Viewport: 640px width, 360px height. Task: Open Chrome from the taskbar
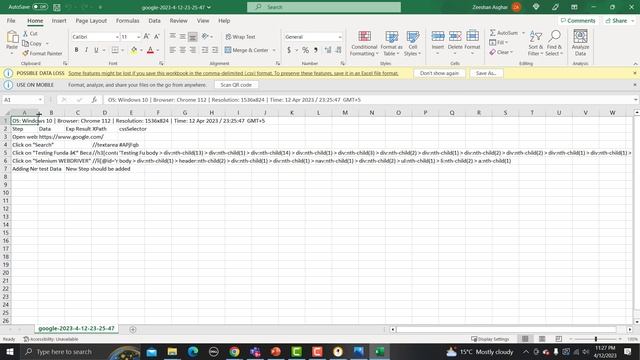point(234,351)
